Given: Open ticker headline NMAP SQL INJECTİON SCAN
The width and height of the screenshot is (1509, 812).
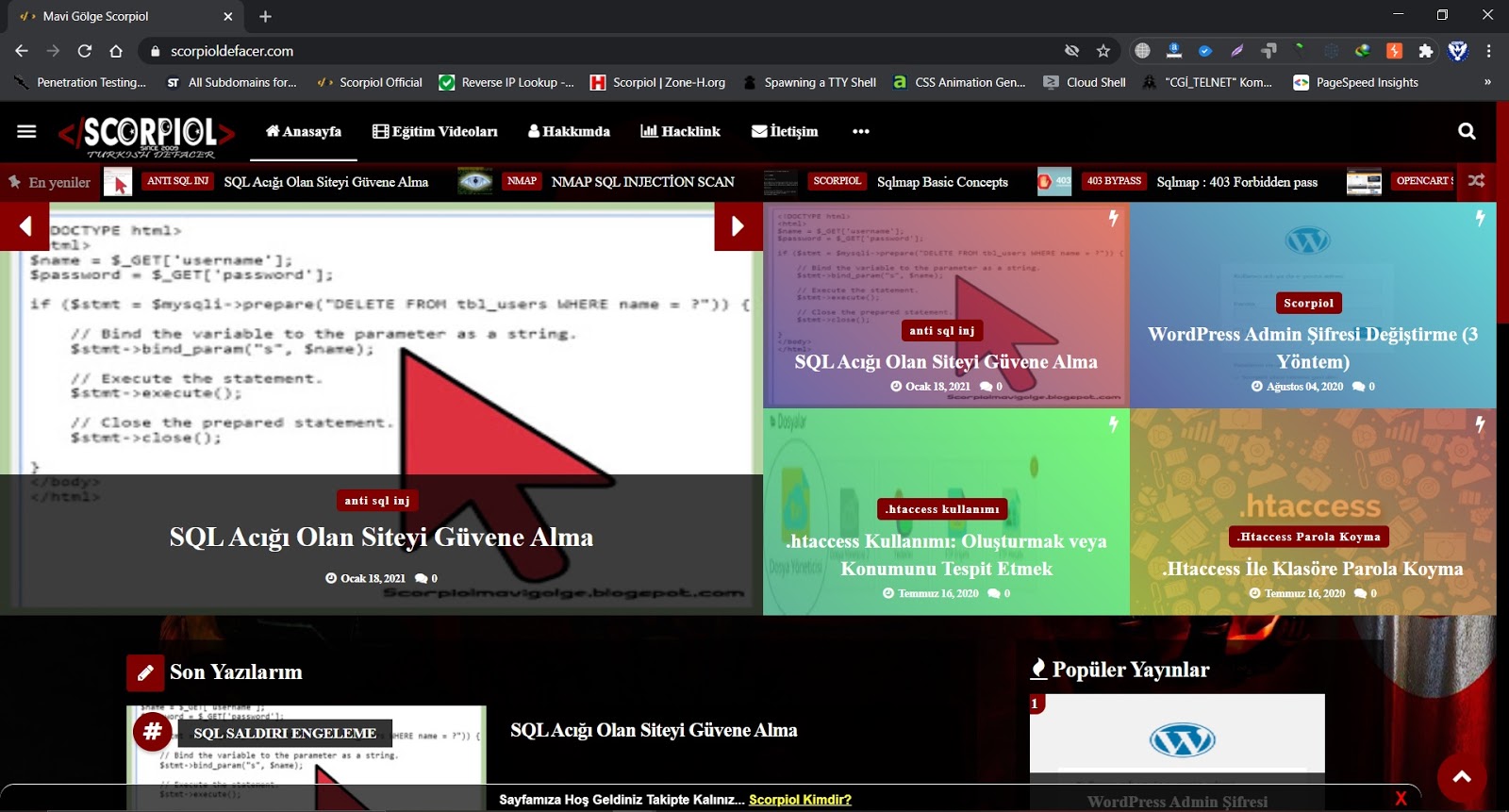Looking at the screenshot, I should tap(642, 182).
